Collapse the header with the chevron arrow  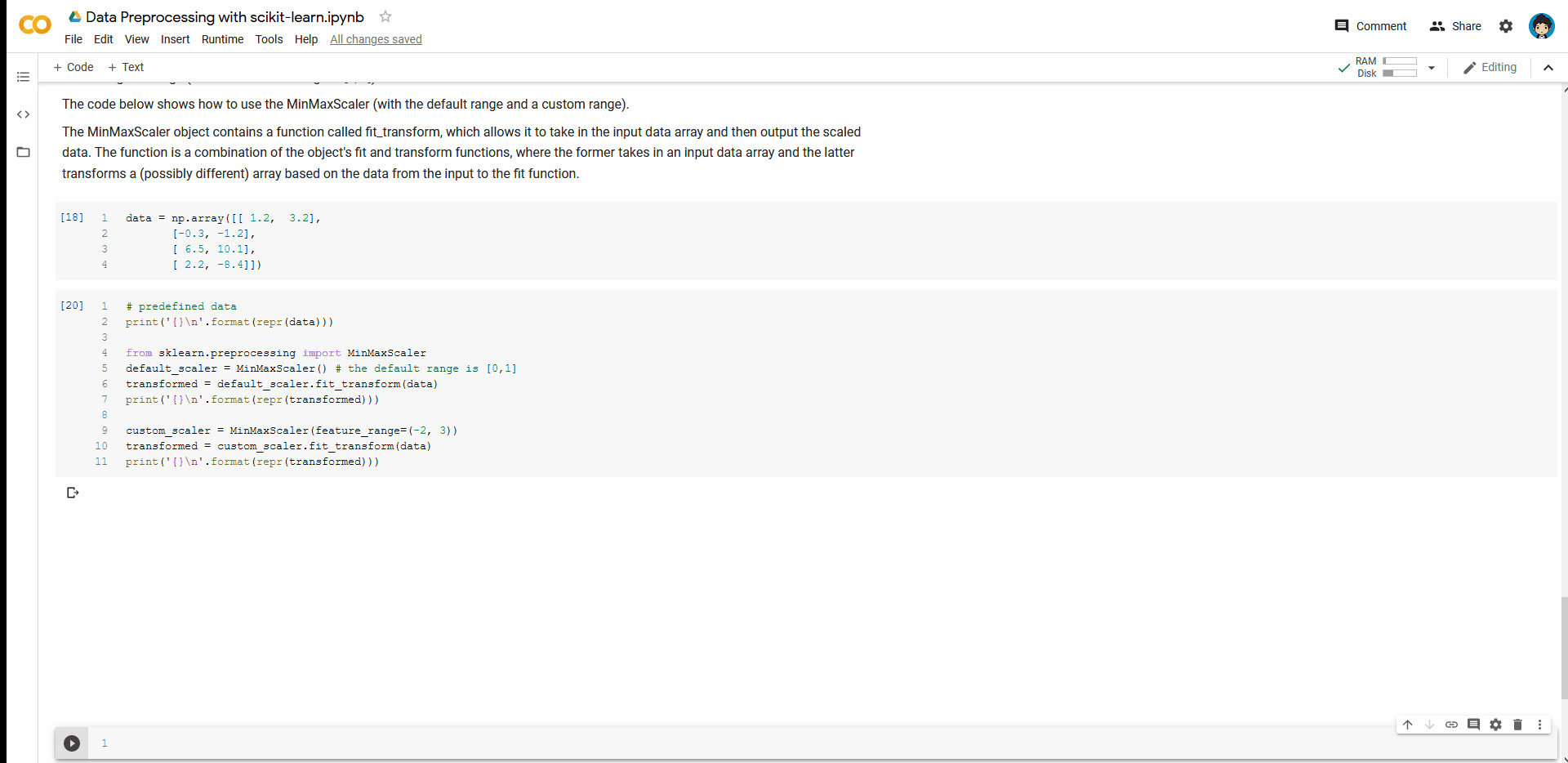tap(1548, 67)
